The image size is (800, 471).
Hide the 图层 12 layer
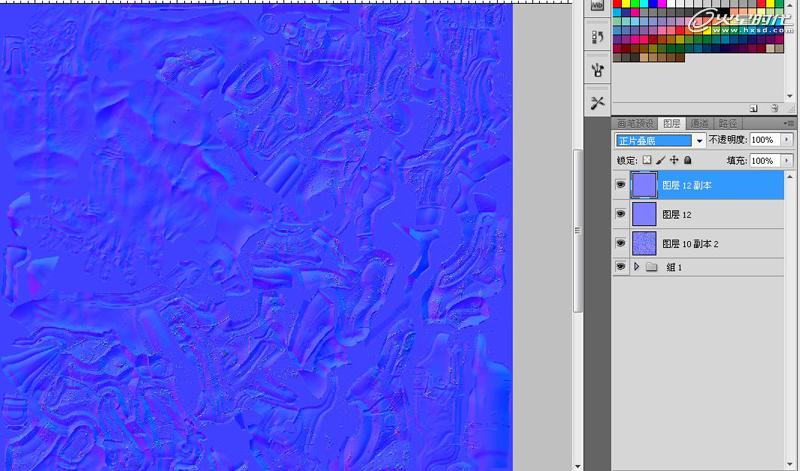[620, 214]
